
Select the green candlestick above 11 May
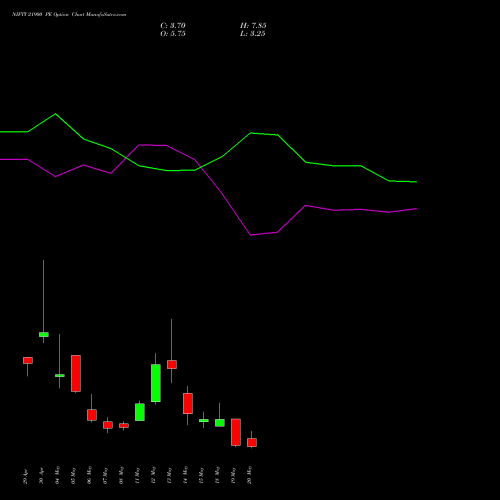point(140,412)
